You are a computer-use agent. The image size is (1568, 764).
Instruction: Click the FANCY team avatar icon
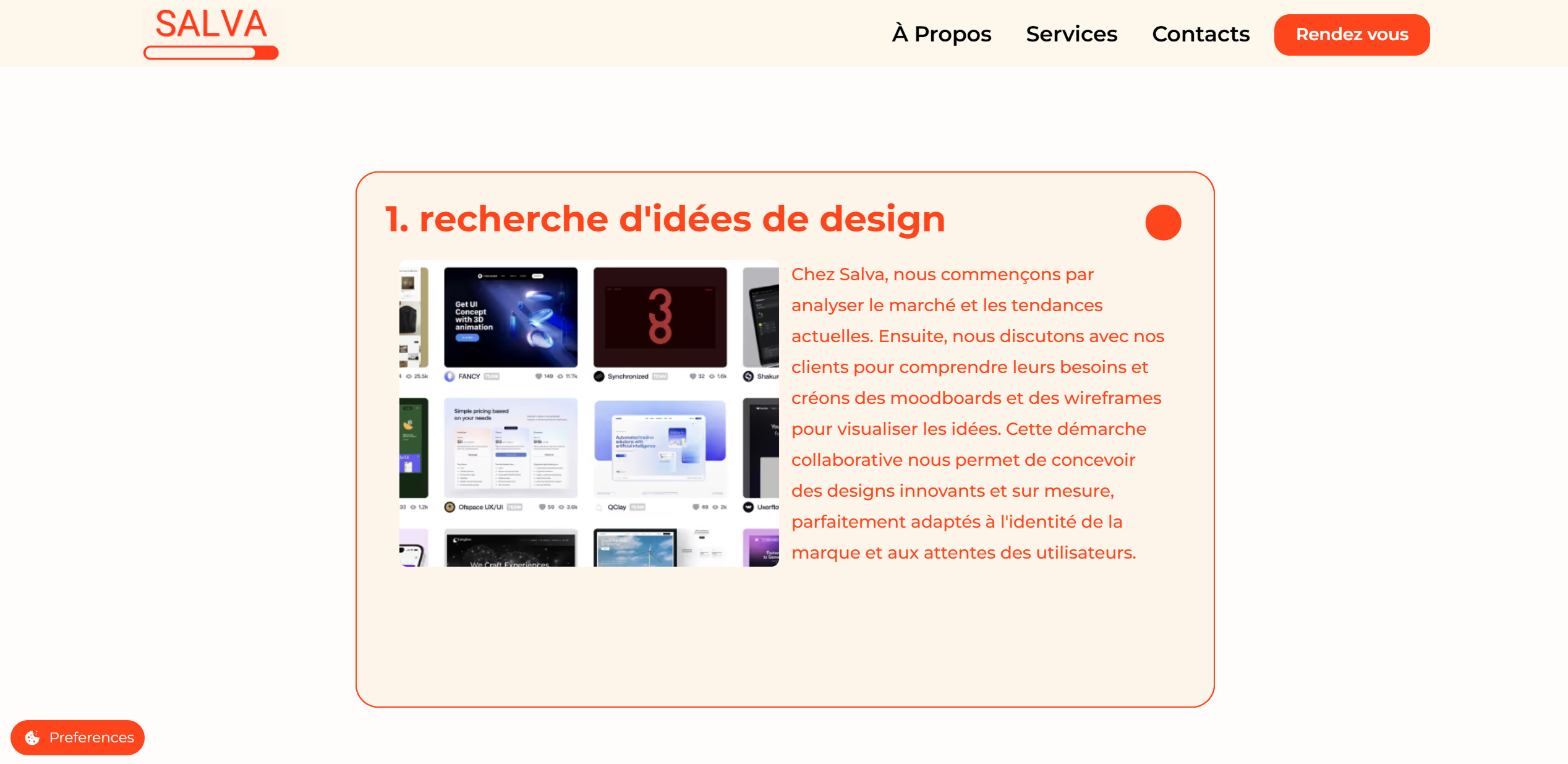click(450, 377)
